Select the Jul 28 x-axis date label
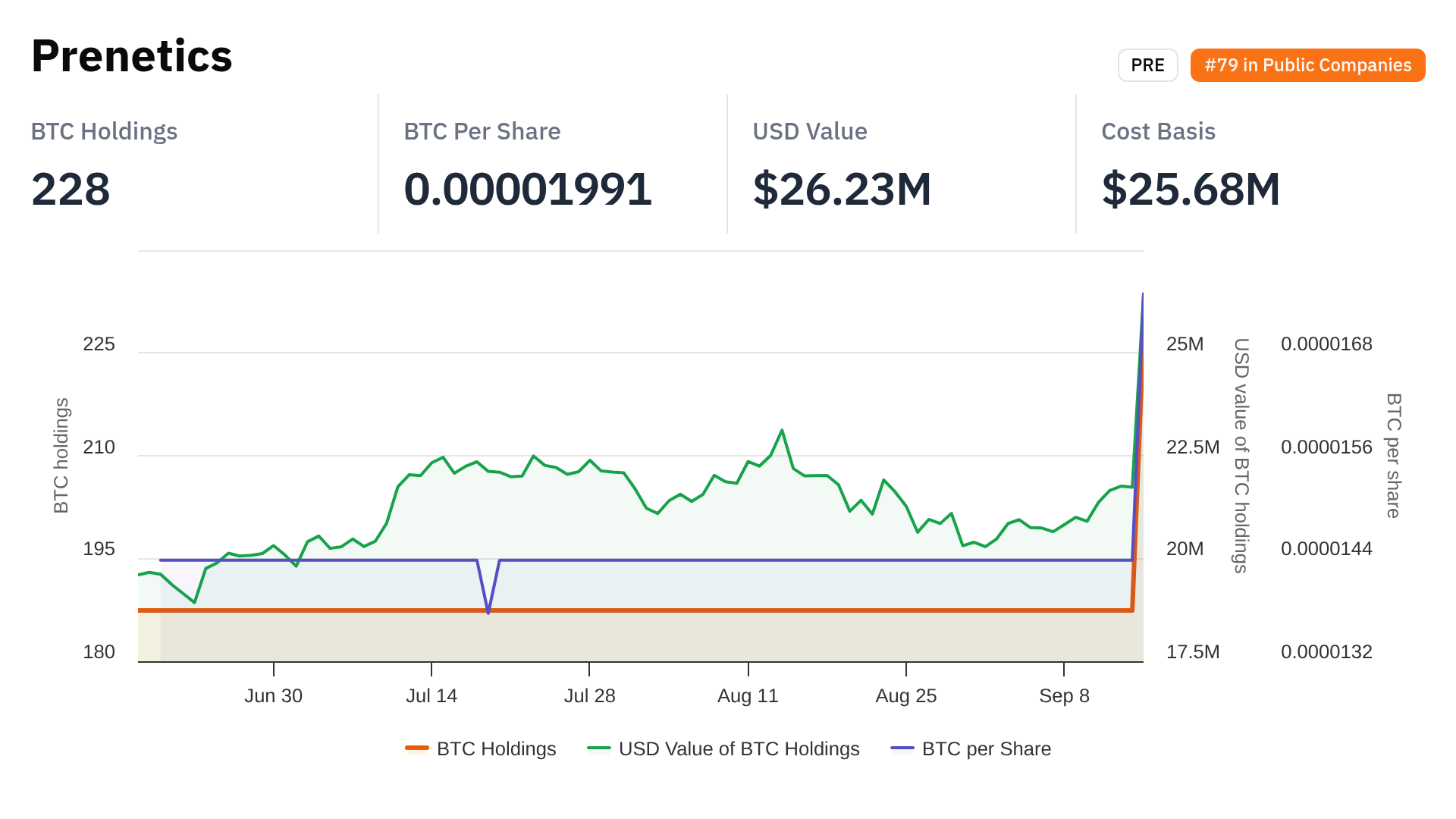Viewport: 1456px width, 819px height. coord(589,695)
